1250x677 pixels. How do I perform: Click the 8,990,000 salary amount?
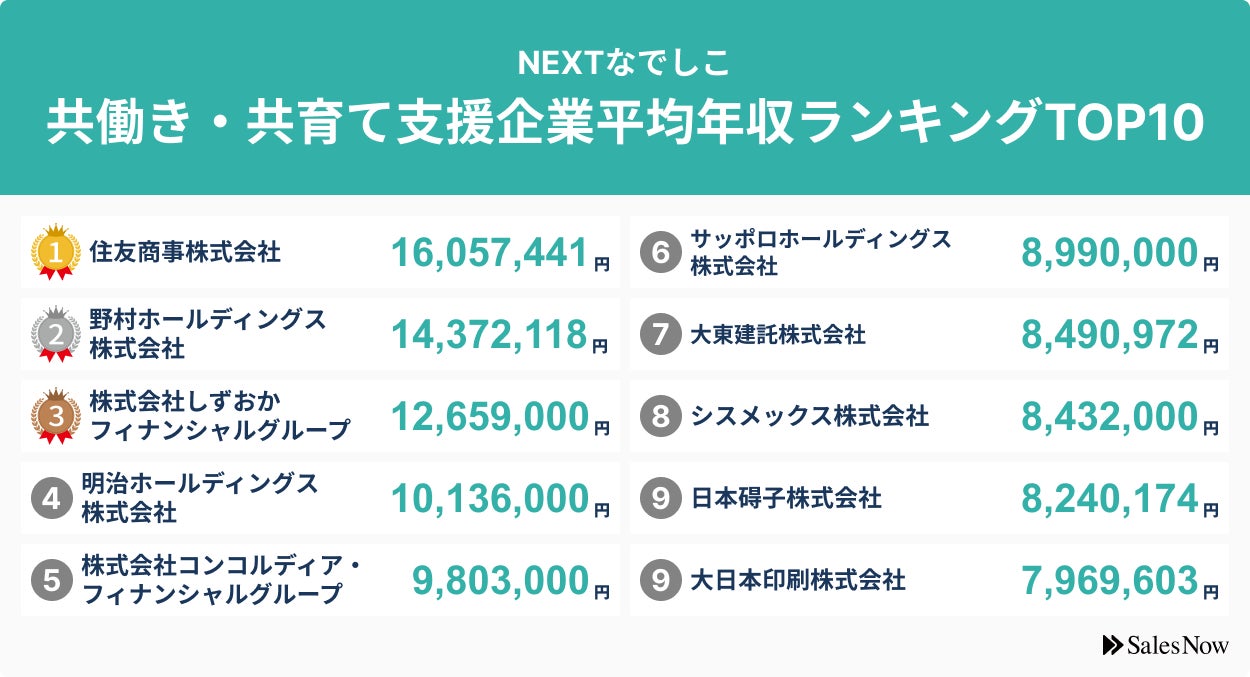click(1109, 254)
